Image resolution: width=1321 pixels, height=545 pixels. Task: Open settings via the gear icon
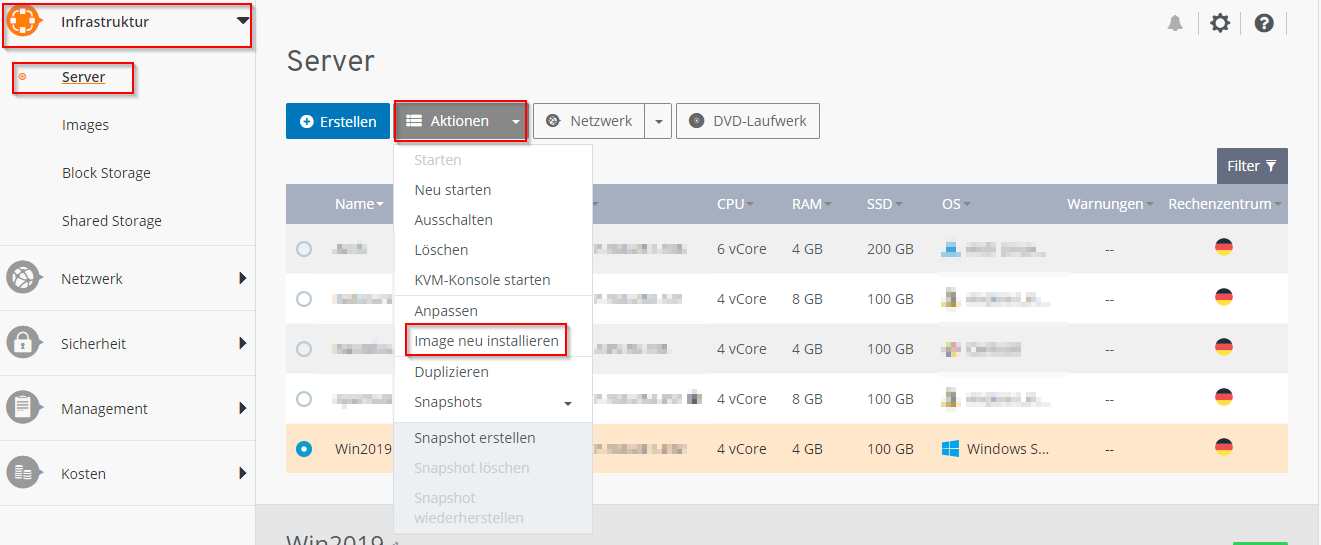(1220, 23)
